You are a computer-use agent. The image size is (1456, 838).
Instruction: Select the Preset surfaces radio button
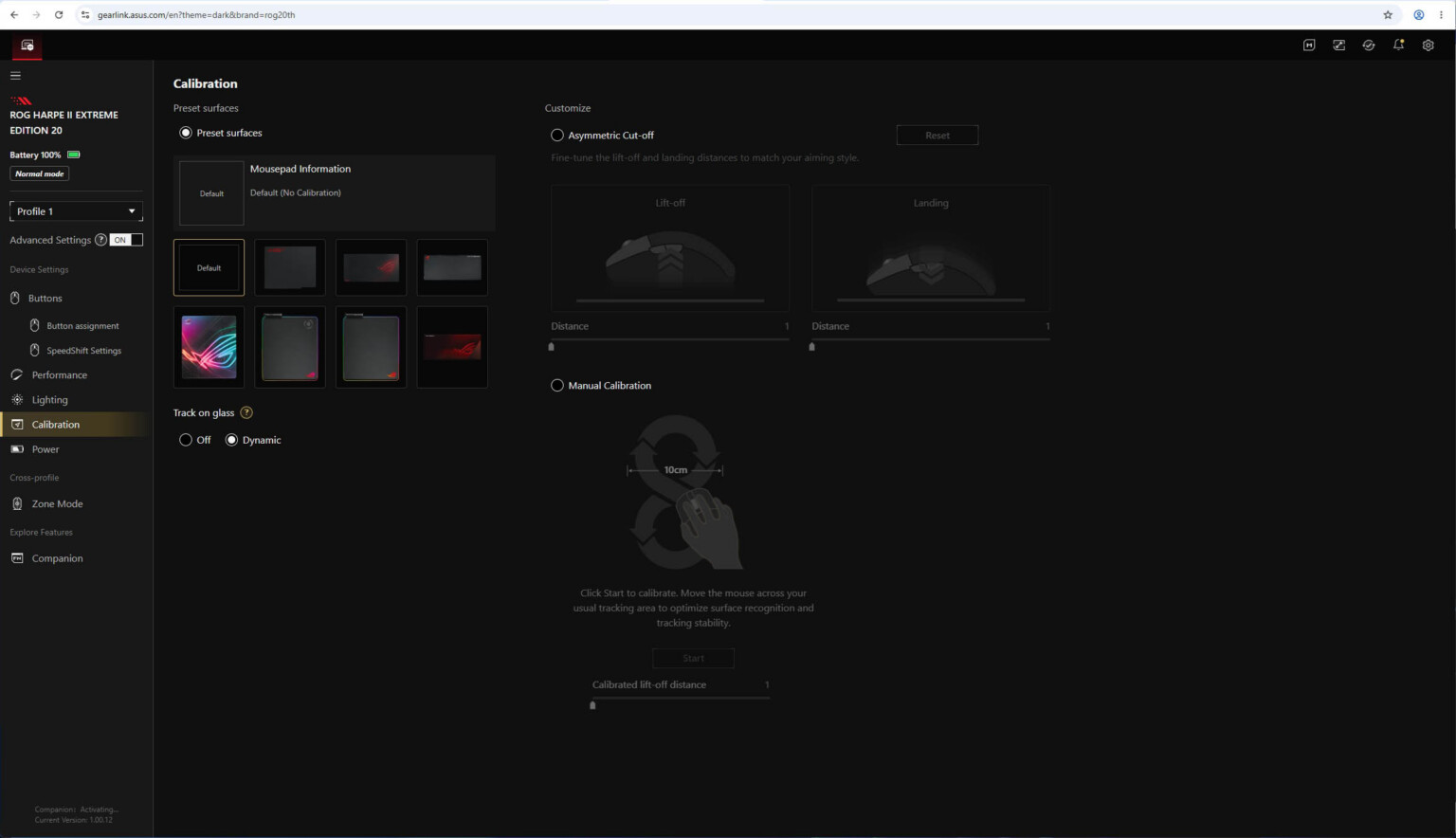tap(186, 133)
